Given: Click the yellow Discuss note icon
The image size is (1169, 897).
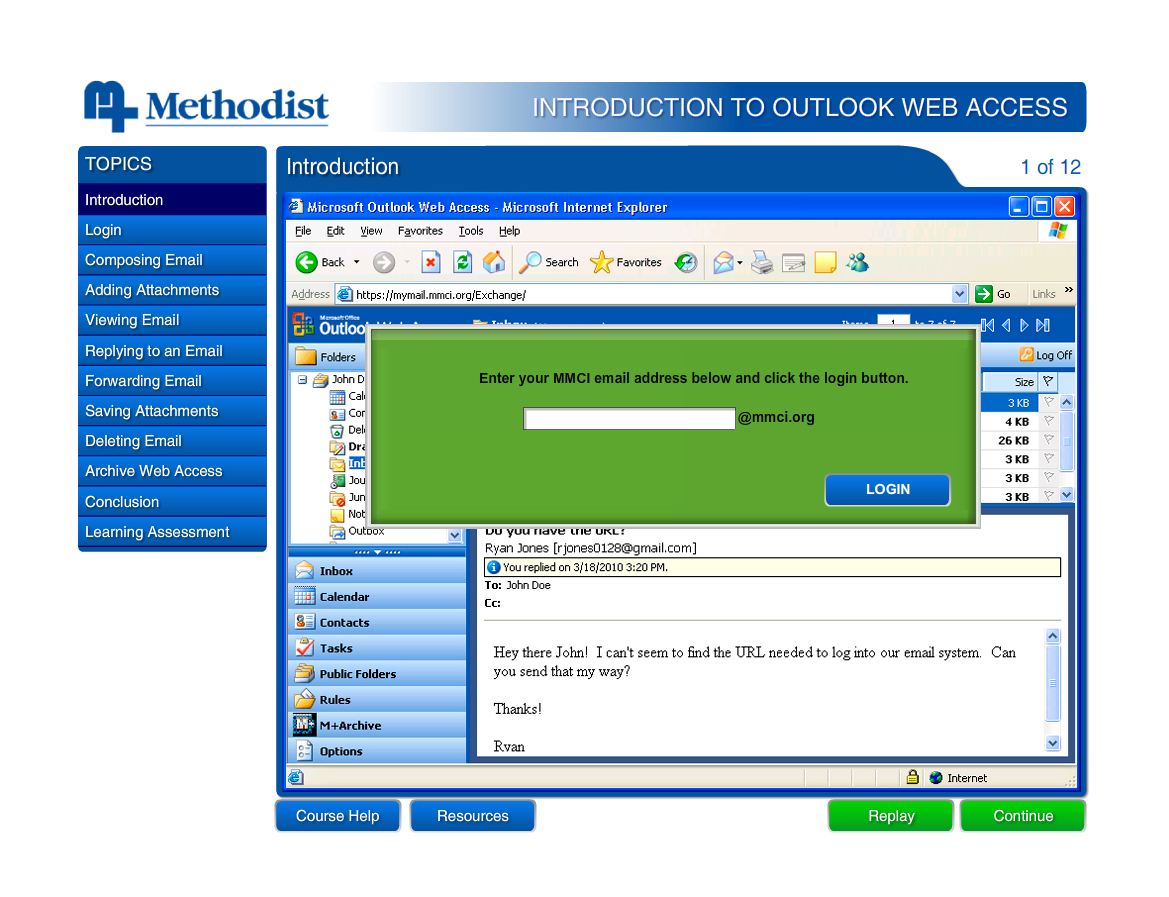Looking at the screenshot, I should pyautogui.click(x=825, y=262).
